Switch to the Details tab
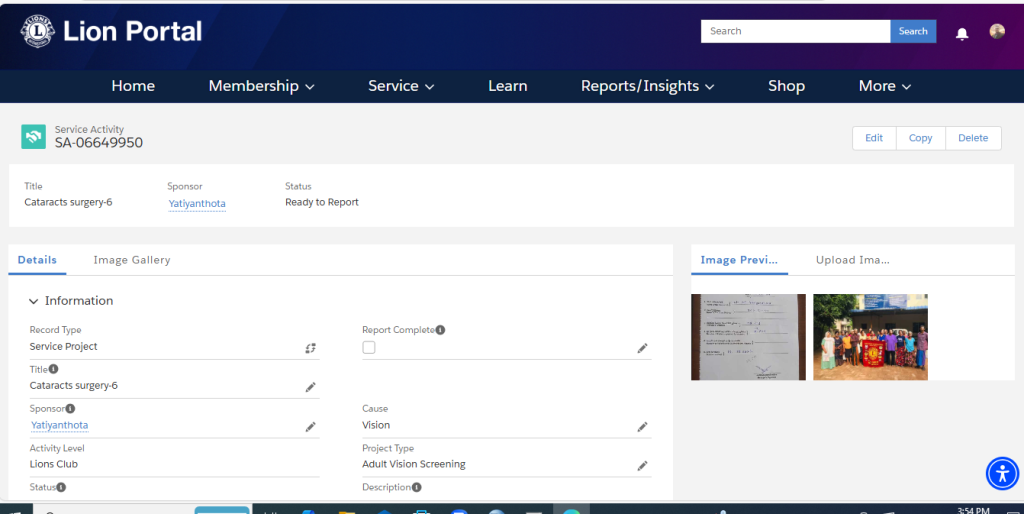This screenshot has width=1024, height=514. pos(37,260)
